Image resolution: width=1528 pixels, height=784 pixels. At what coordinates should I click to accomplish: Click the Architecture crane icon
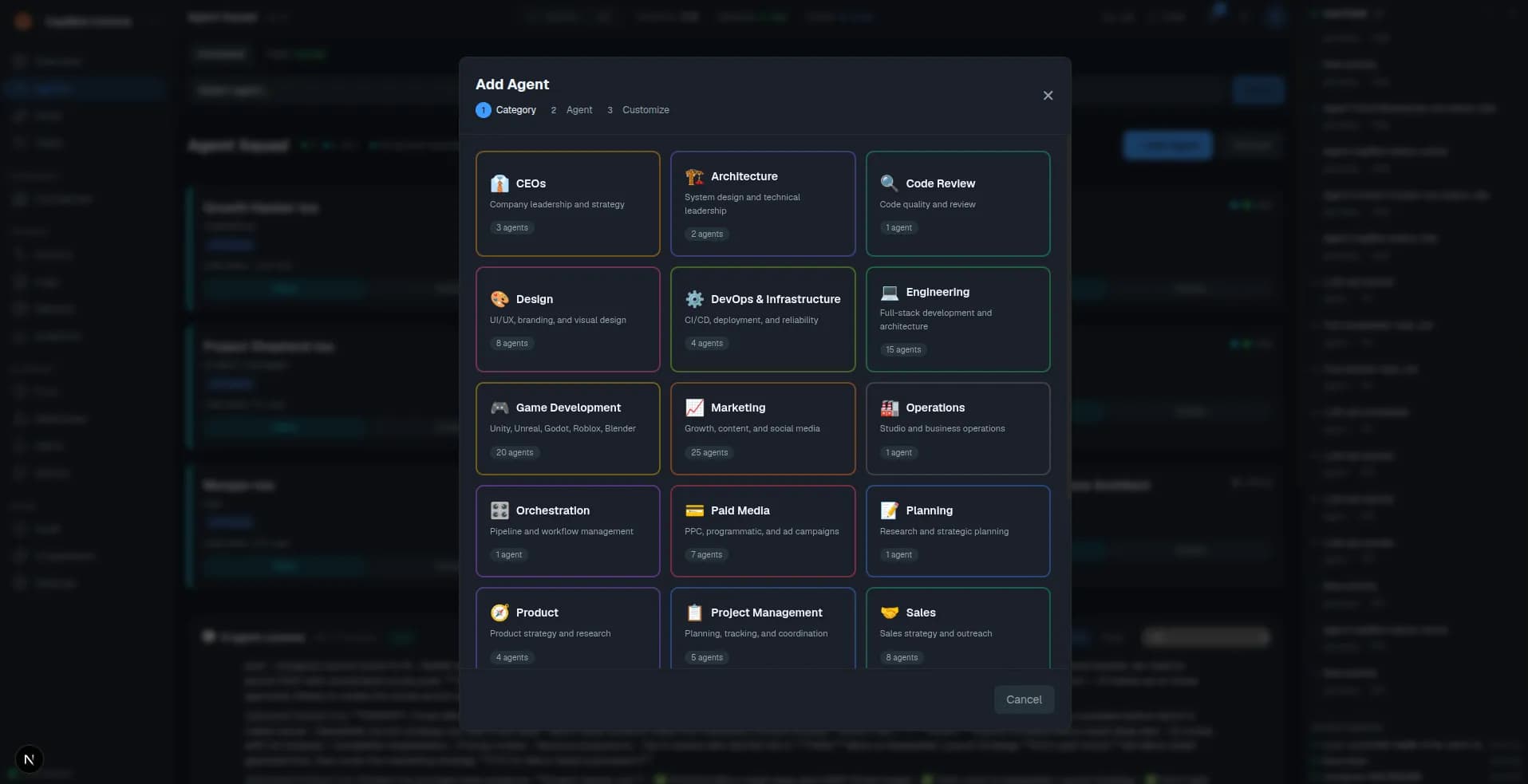694,176
